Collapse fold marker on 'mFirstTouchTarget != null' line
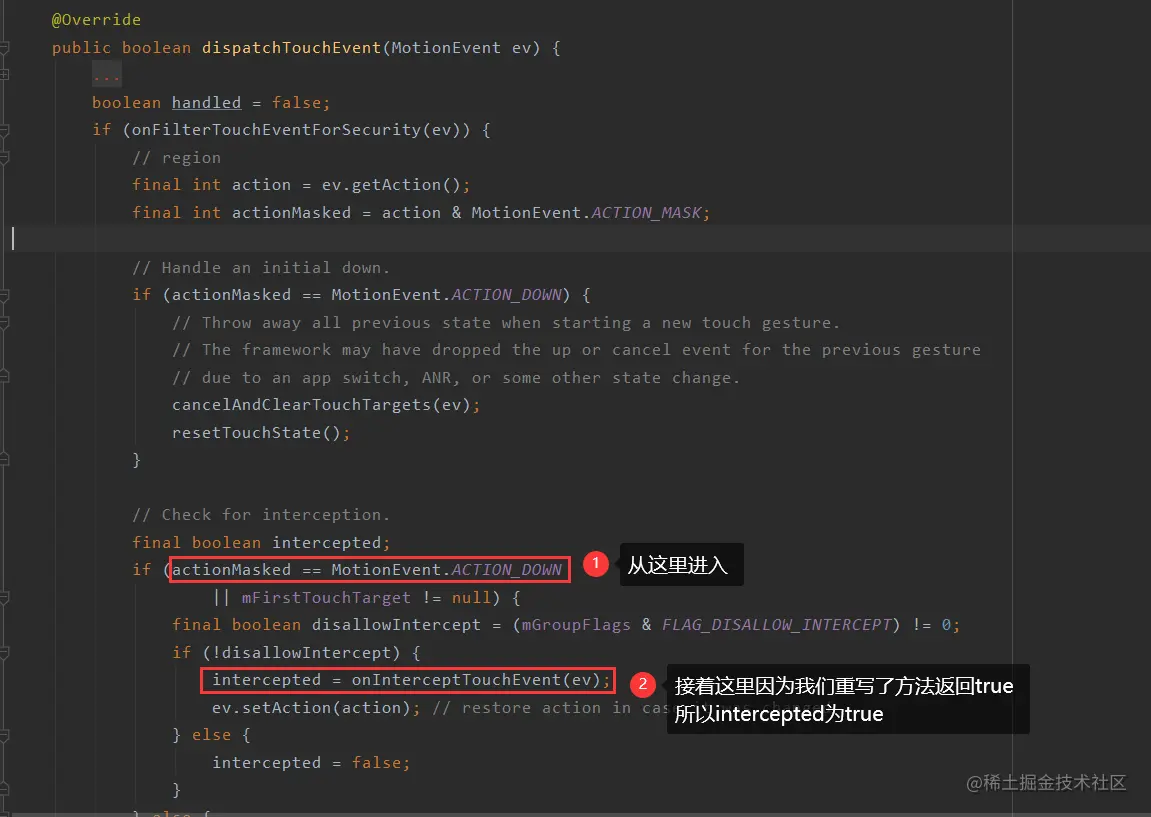 [x=4, y=598]
